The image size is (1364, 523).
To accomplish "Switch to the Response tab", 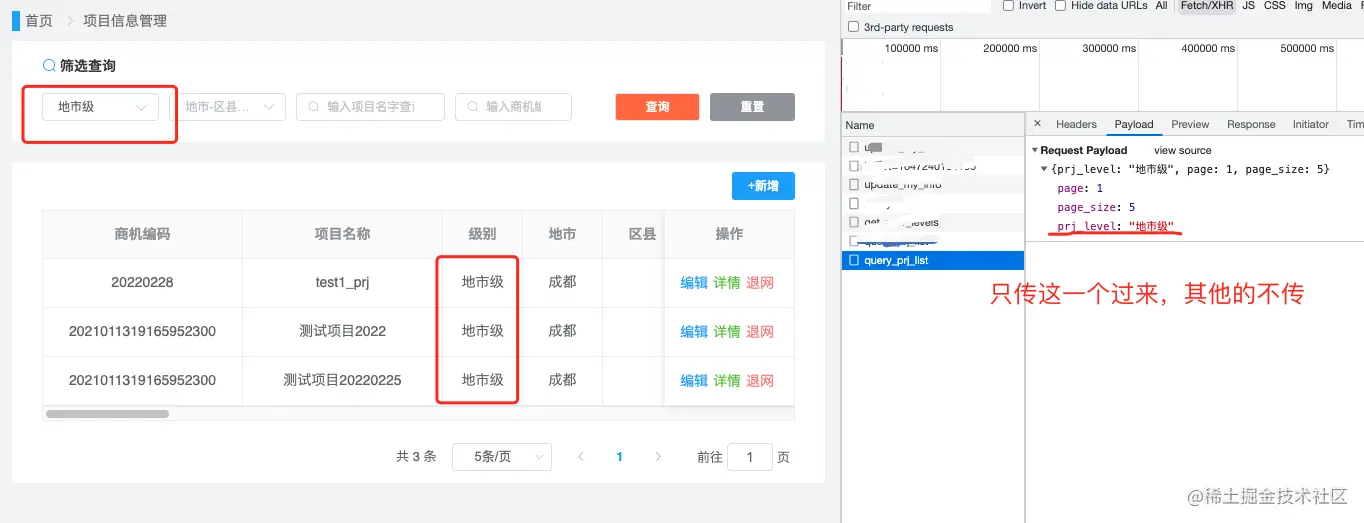I will coord(1251,125).
